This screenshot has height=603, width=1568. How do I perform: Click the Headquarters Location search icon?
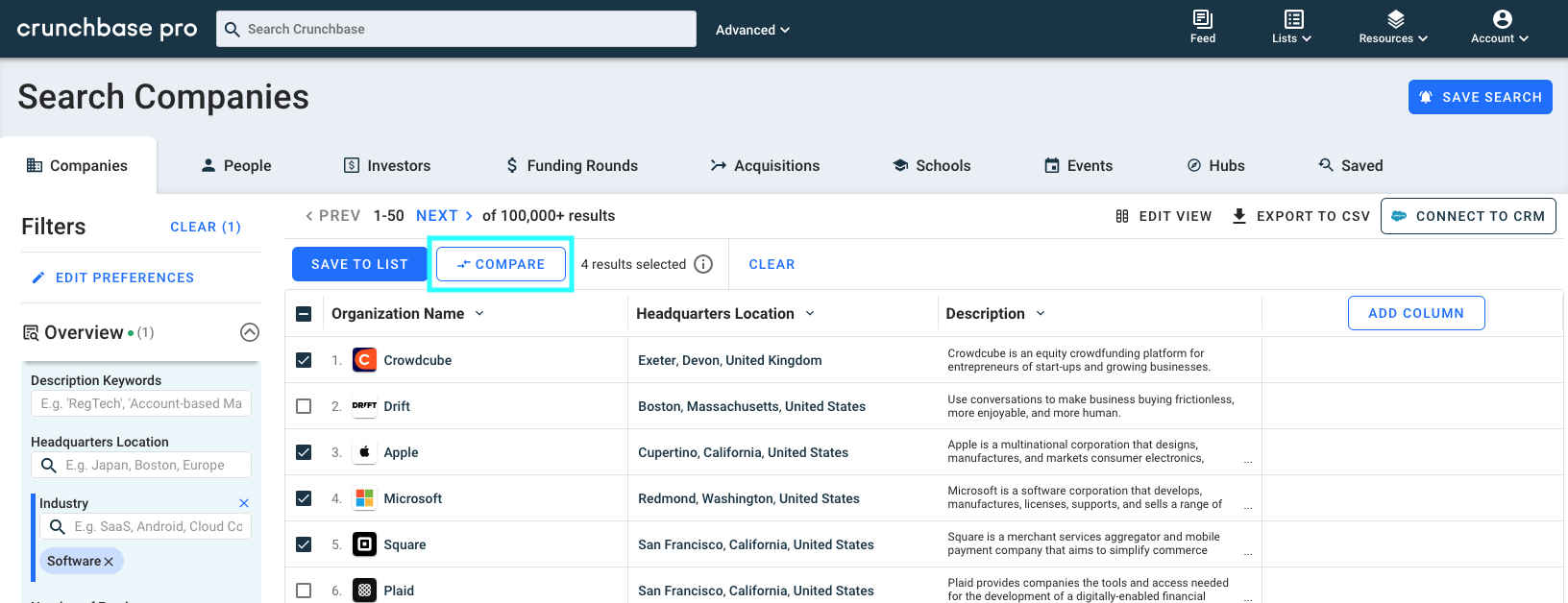point(49,466)
